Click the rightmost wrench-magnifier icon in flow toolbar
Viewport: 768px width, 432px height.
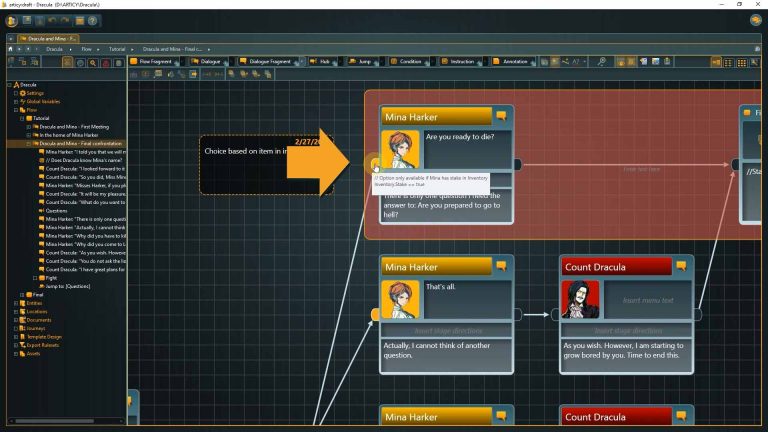[754, 62]
